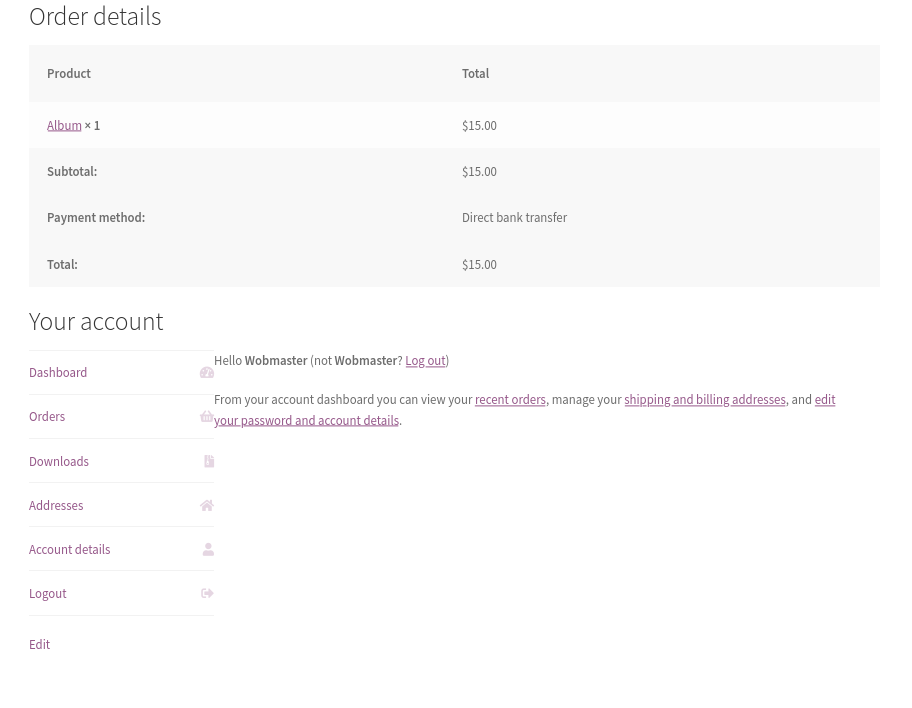Image resolution: width=912 pixels, height=708 pixels.
Task: Click the Logout arrow icon
Action: [207, 593]
